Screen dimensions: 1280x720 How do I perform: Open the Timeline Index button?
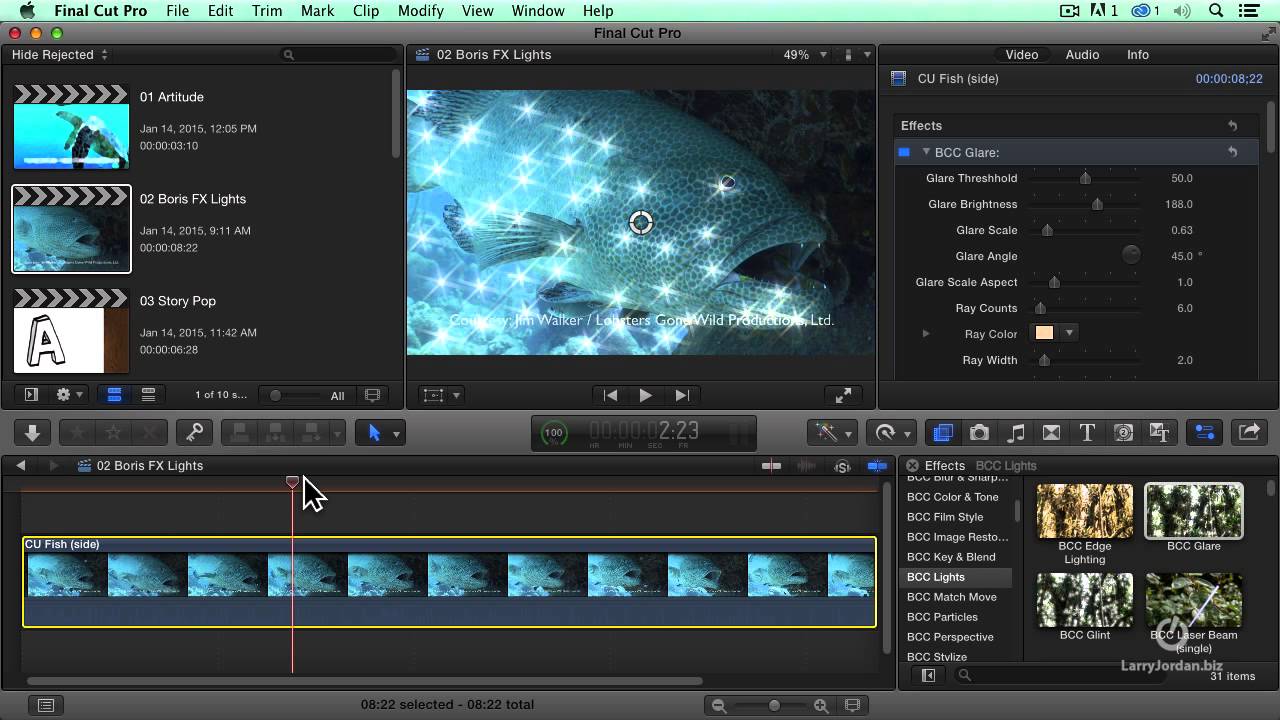(45, 705)
